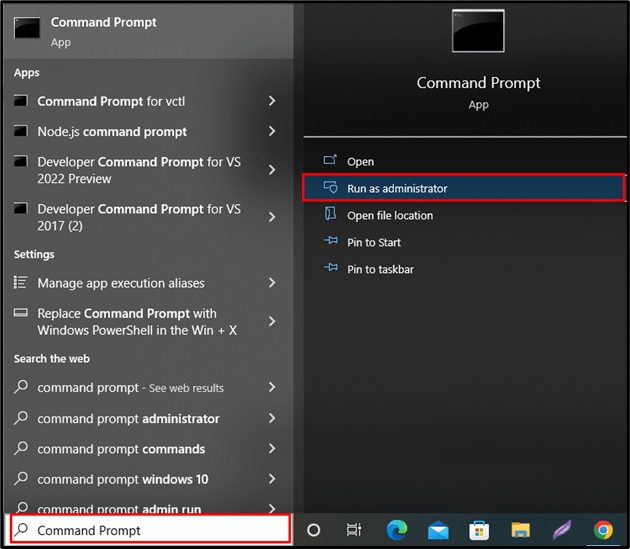
Task: Select 'command prompt administrator' web suggestion text
Action: [x=129, y=419]
